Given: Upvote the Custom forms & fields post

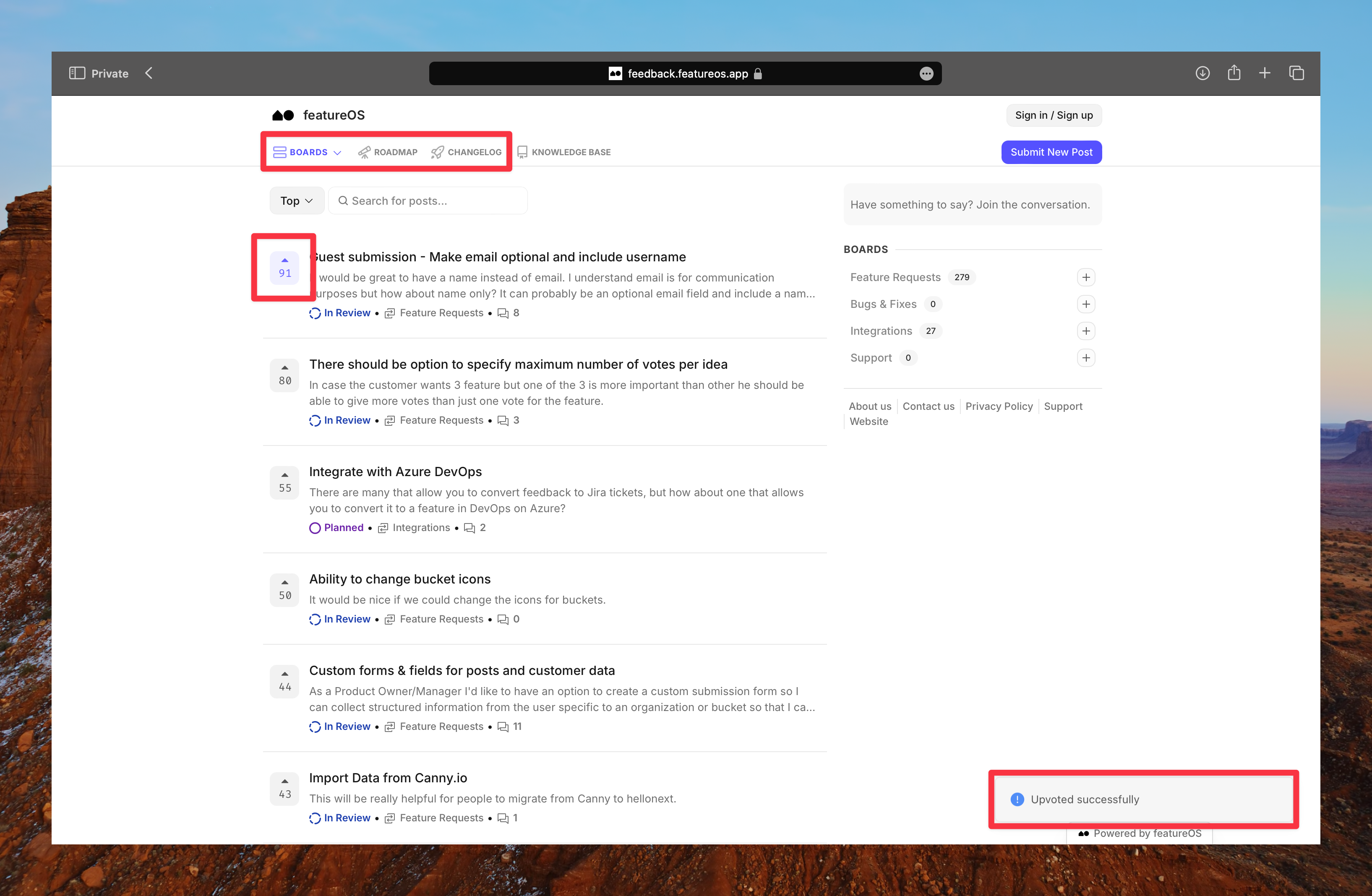Looking at the screenshot, I should pos(285,681).
